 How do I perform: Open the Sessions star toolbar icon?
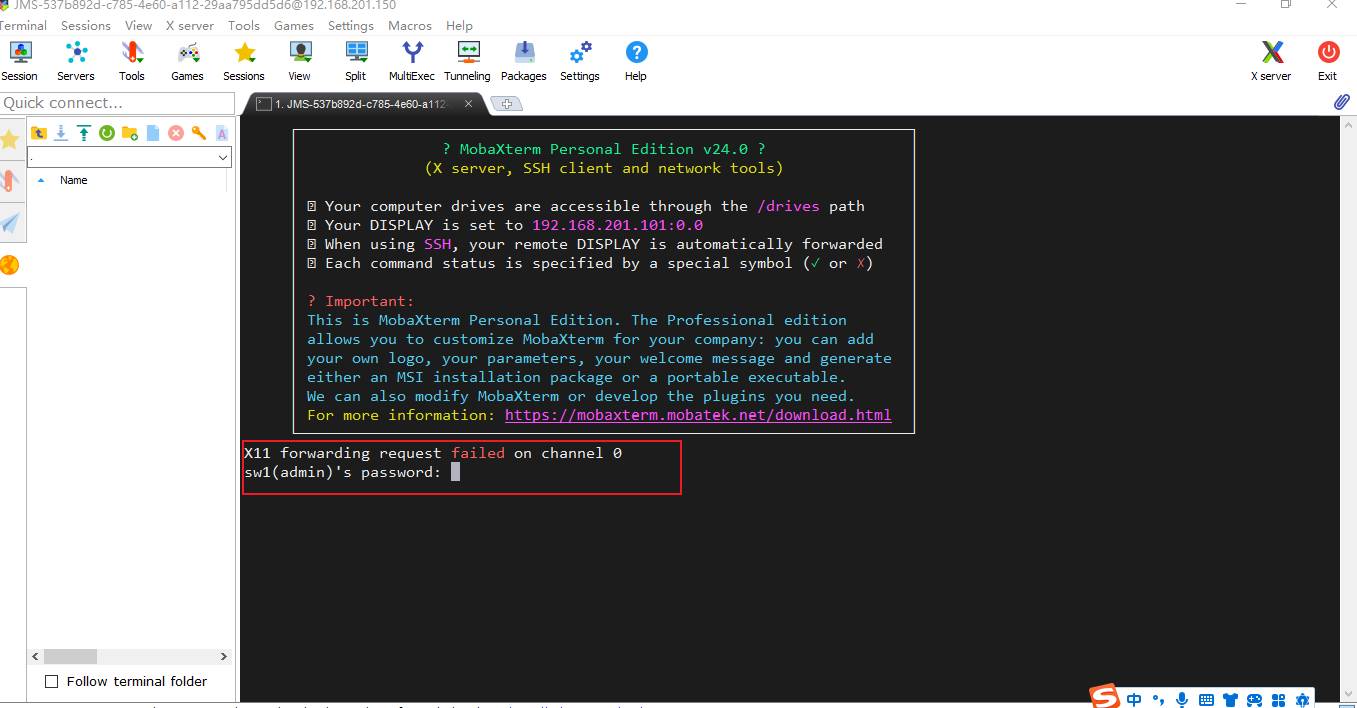[244, 61]
